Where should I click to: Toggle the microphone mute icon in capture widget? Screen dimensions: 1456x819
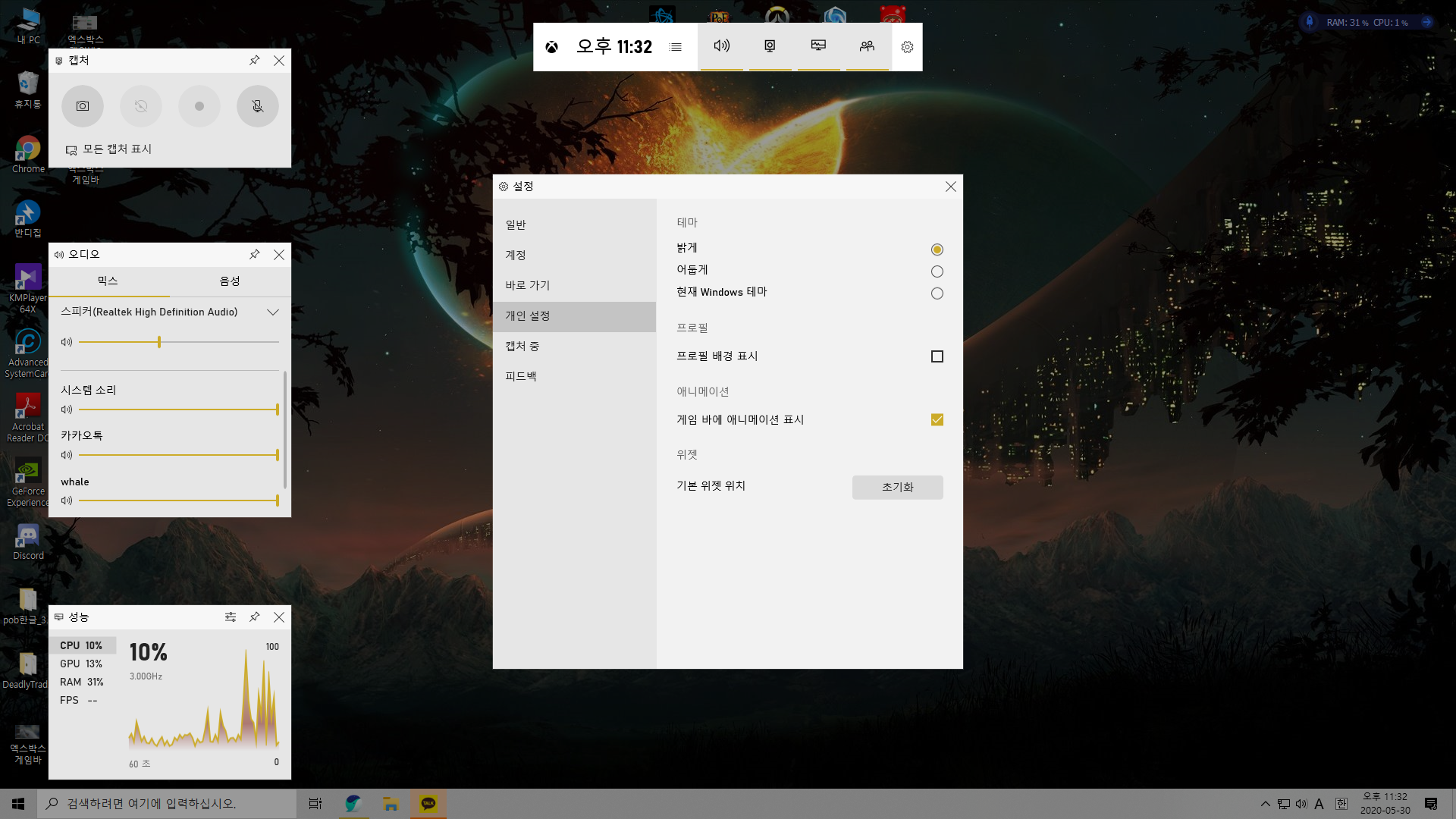pos(258,106)
